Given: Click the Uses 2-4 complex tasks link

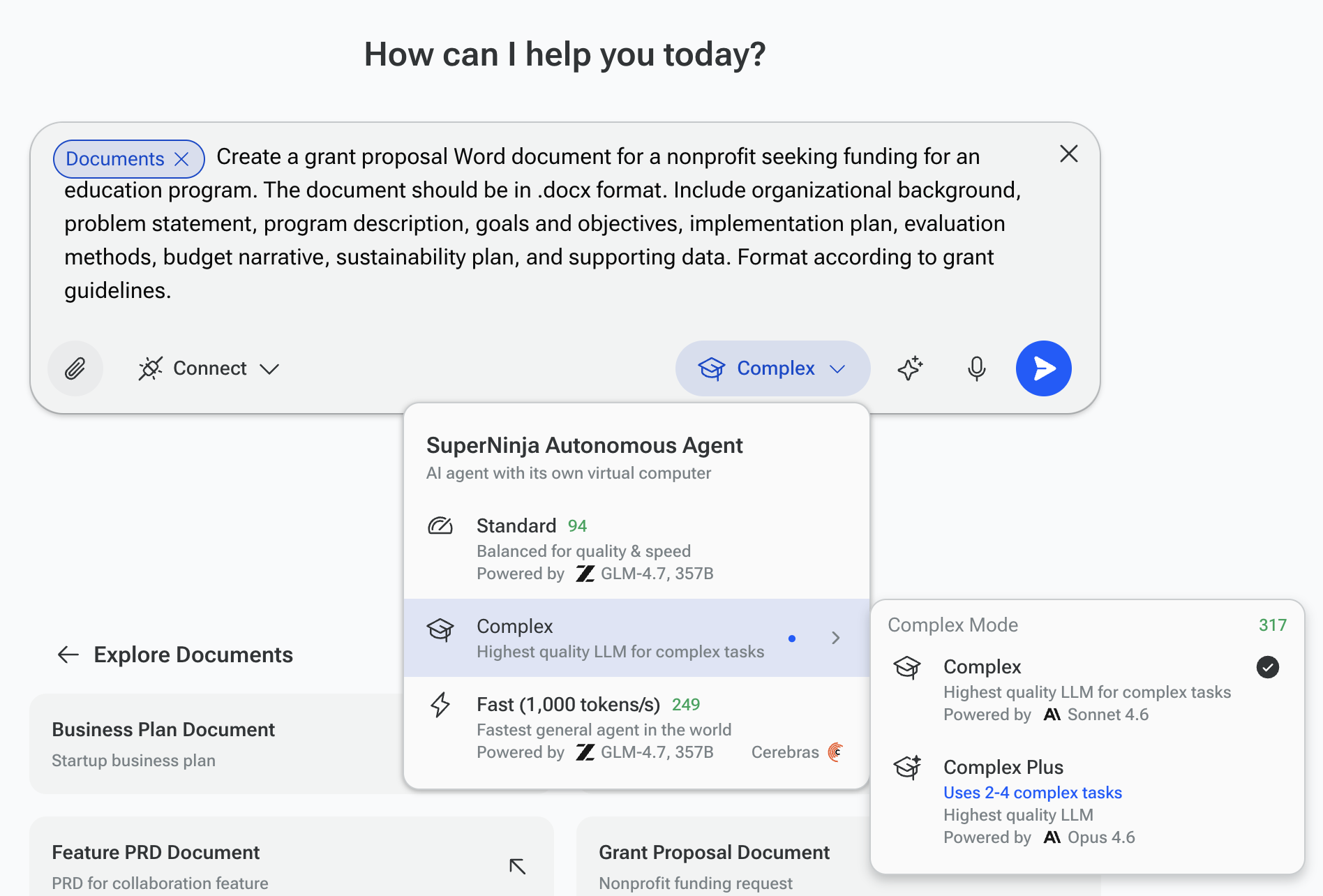Looking at the screenshot, I should tap(1033, 793).
